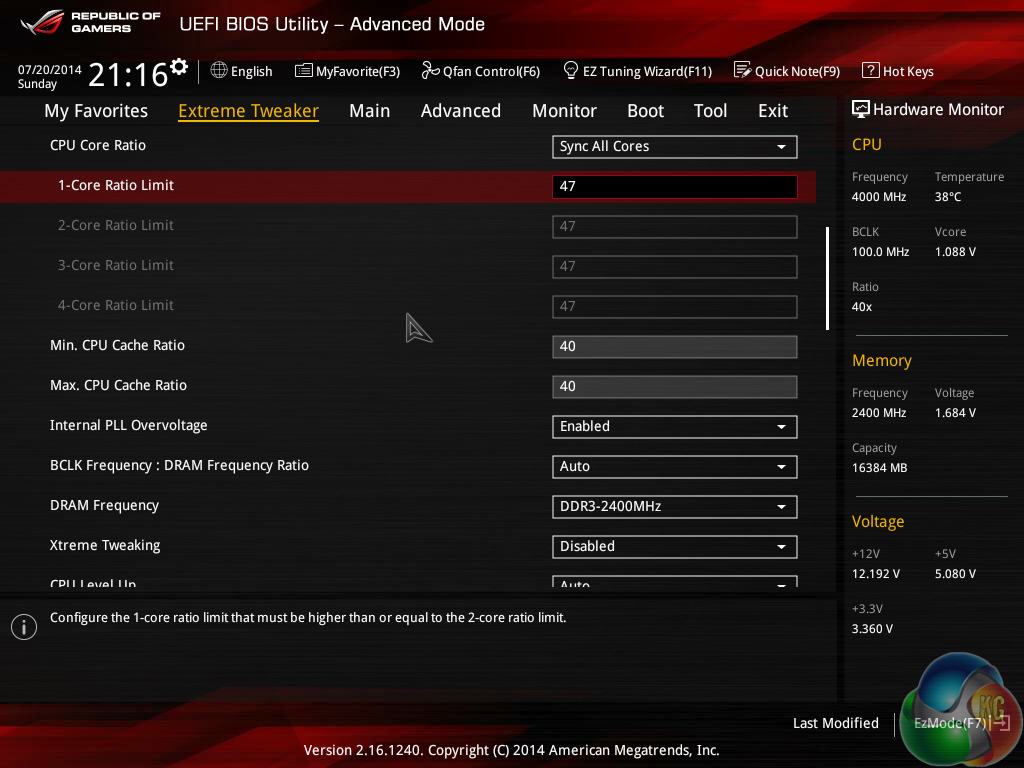Screen dimensions: 1024x768
Task: Click the 3-Core Ratio Limit field
Action: (x=675, y=266)
